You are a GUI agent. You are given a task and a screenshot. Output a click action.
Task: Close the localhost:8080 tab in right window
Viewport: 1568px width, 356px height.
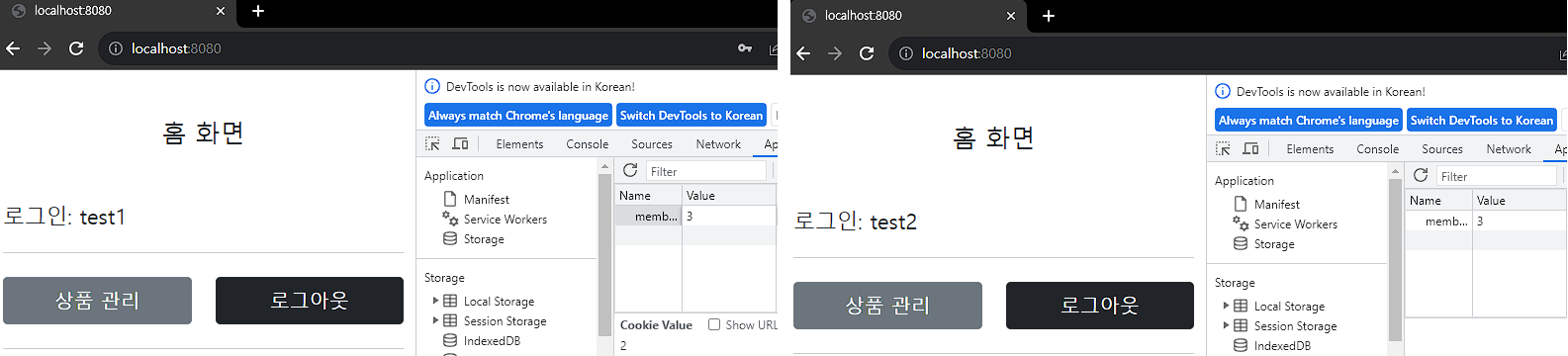click(1010, 16)
